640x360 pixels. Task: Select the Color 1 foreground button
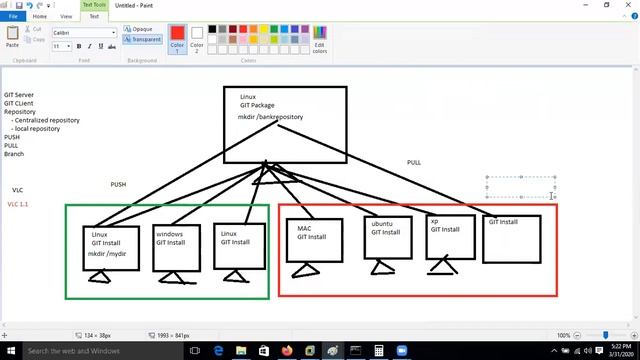coord(178,39)
